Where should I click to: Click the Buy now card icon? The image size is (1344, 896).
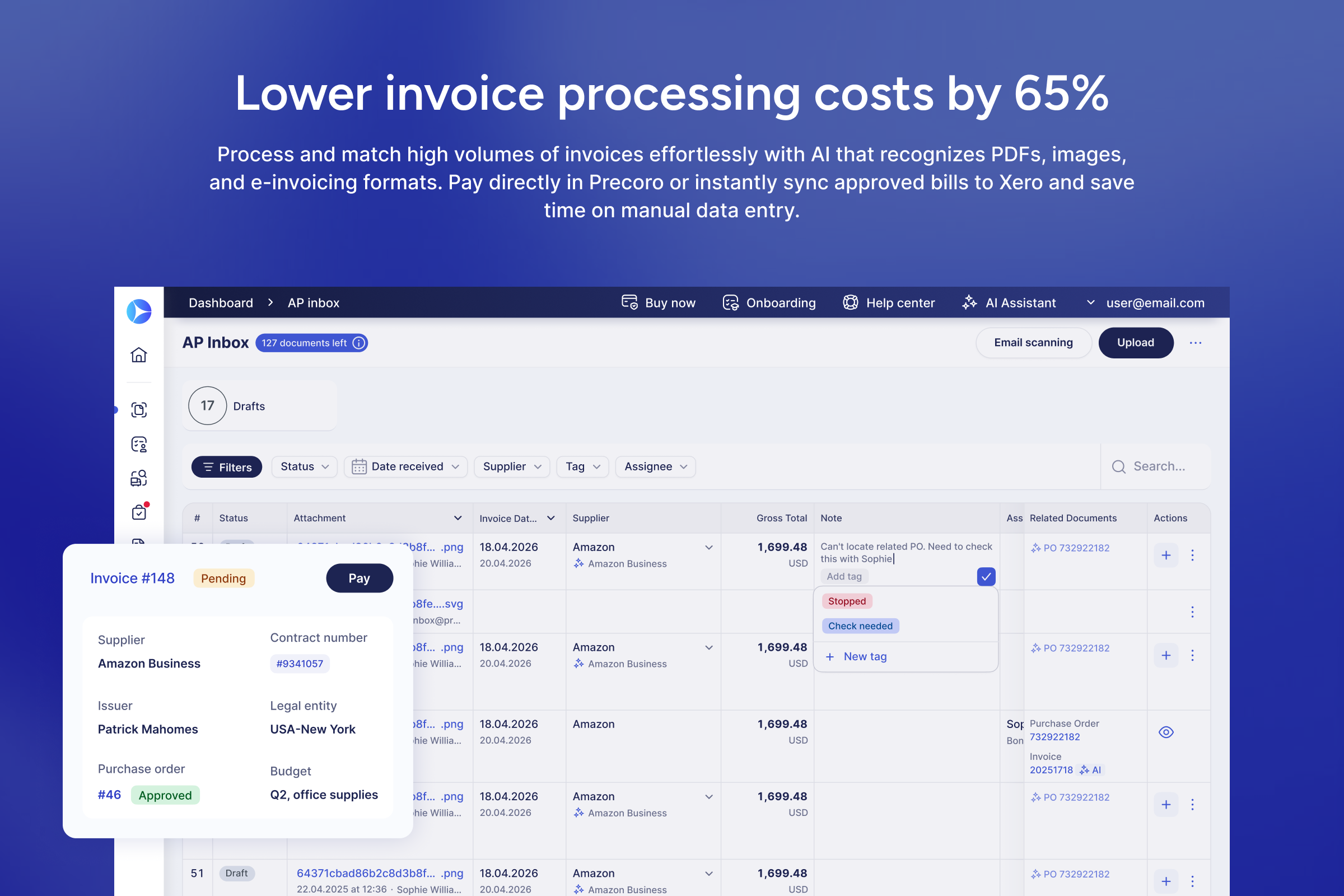coord(629,302)
